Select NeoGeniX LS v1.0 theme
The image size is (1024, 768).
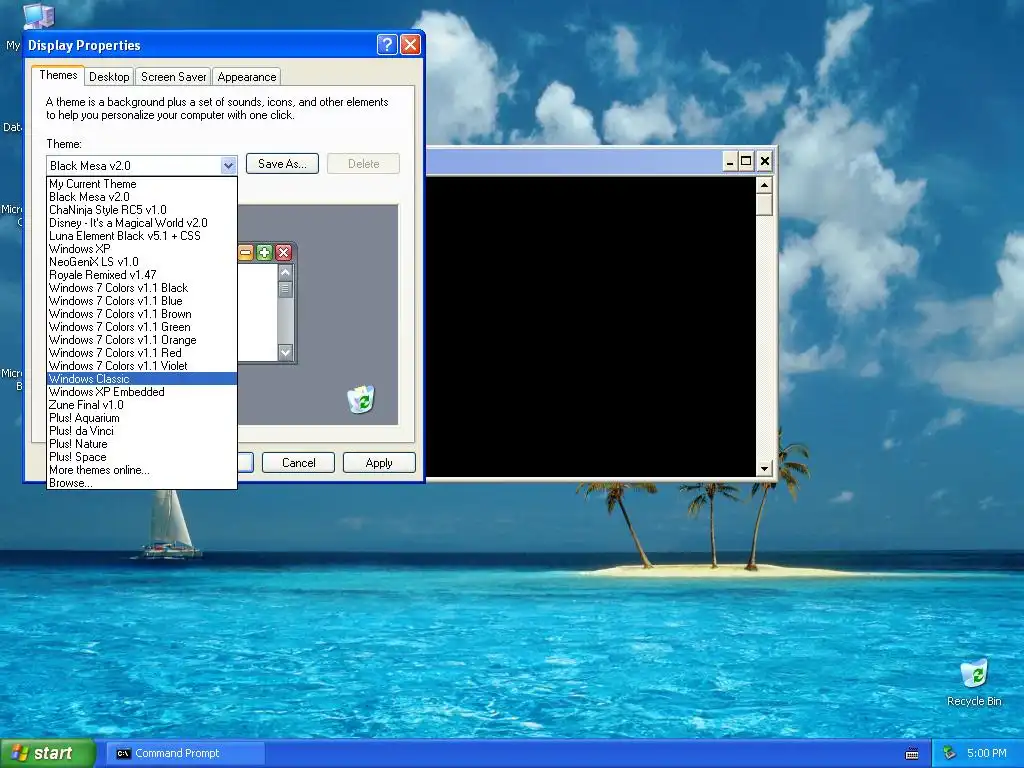[142, 262]
